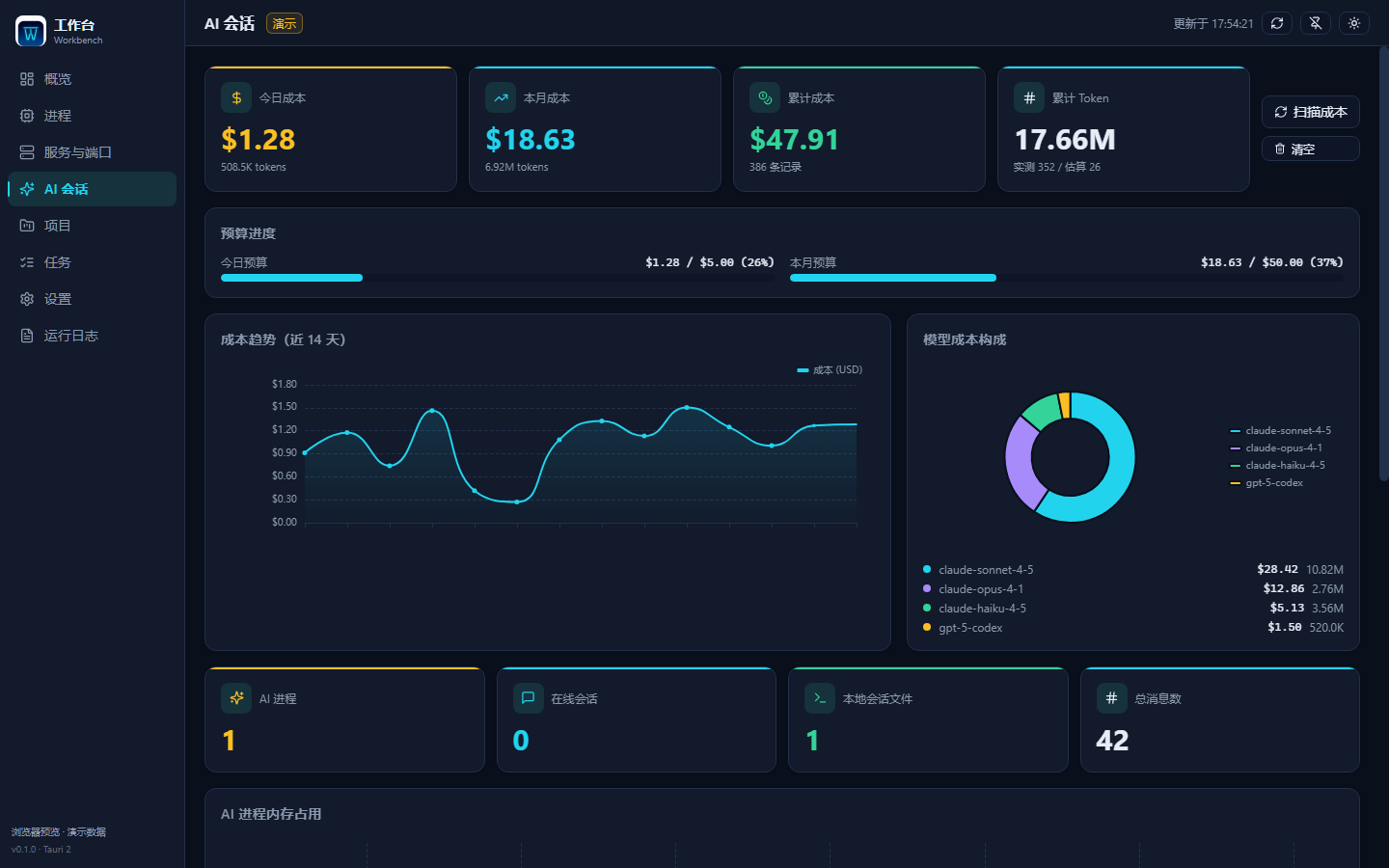Click the trend arrow icon on 本月成本 card
The width and height of the screenshot is (1389, 868).
pos(501,97)
